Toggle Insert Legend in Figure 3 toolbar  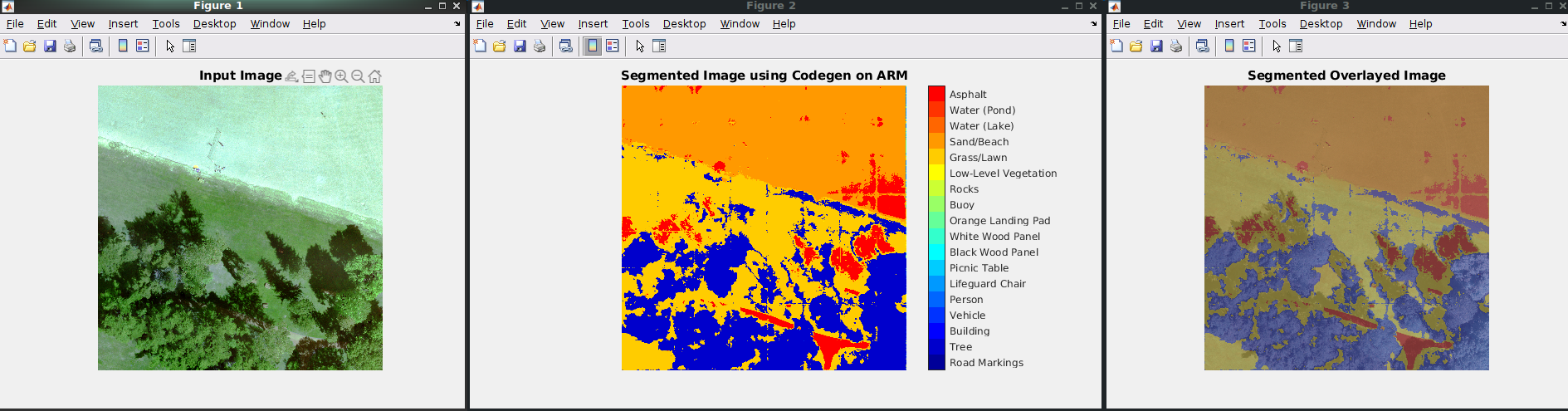[1249, 46]
